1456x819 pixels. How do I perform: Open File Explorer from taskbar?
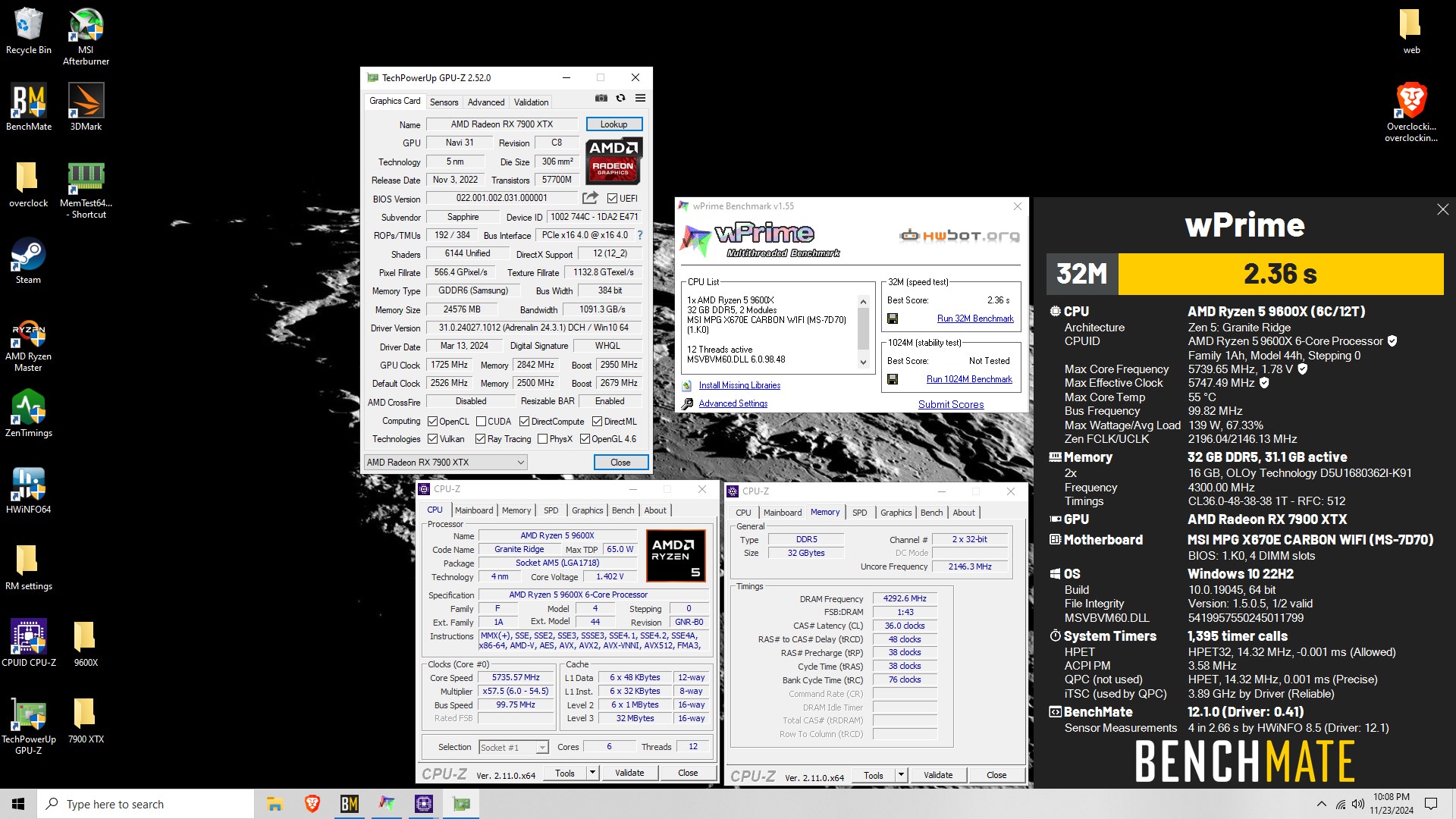275,804
